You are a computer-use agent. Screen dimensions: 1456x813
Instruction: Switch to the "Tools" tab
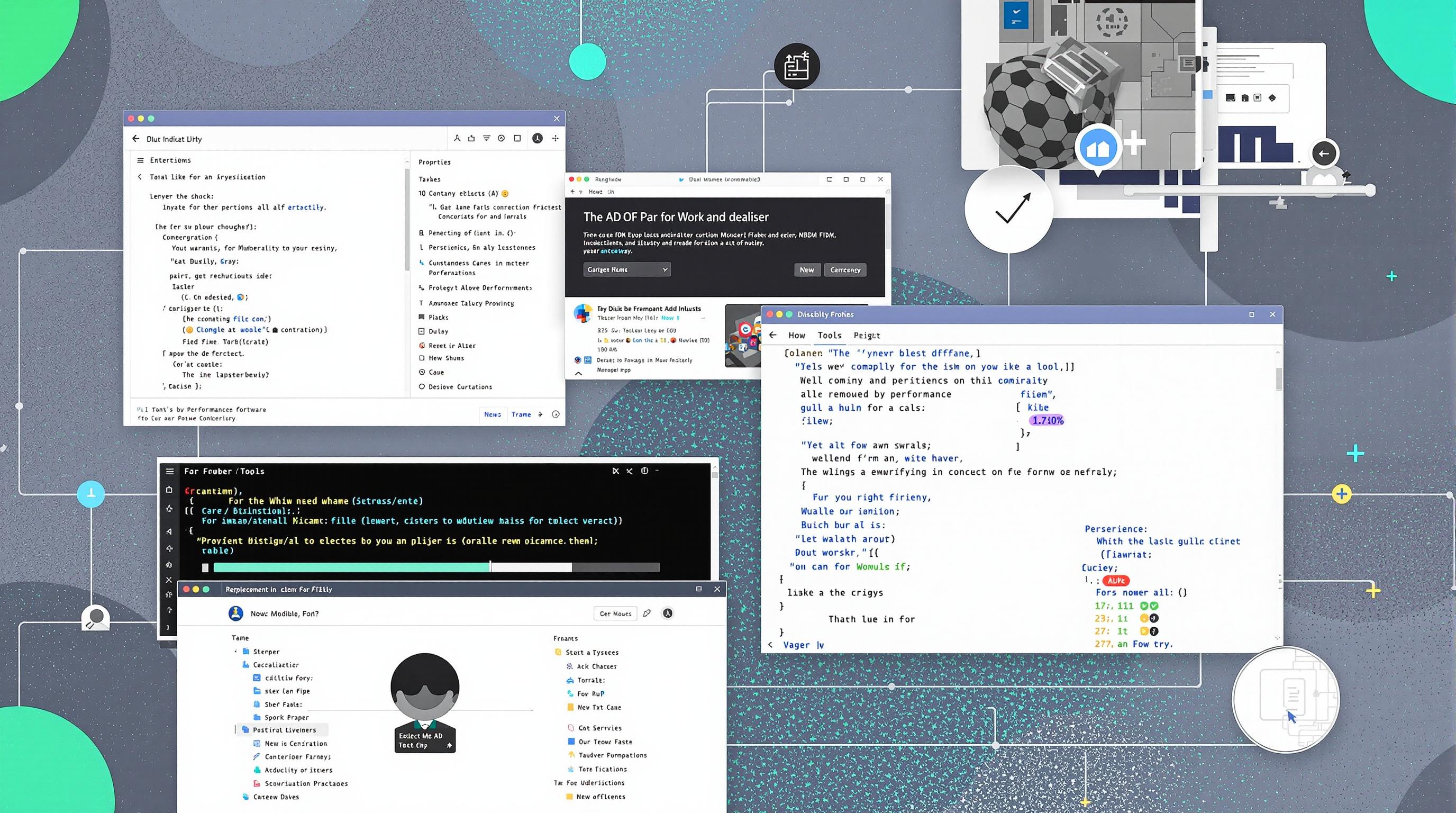(830, 335)
